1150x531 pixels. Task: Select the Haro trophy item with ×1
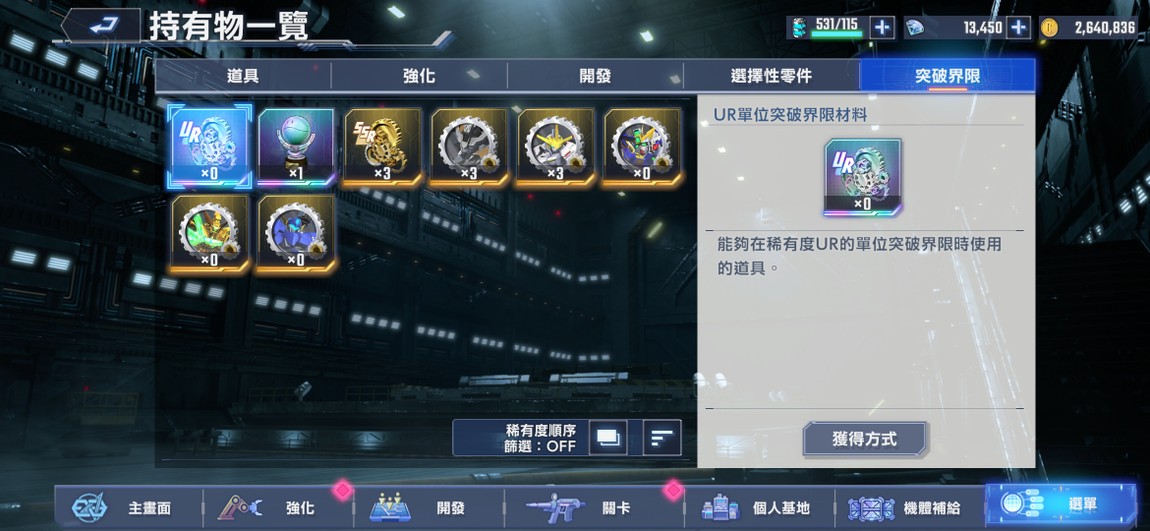pos(296,147)
